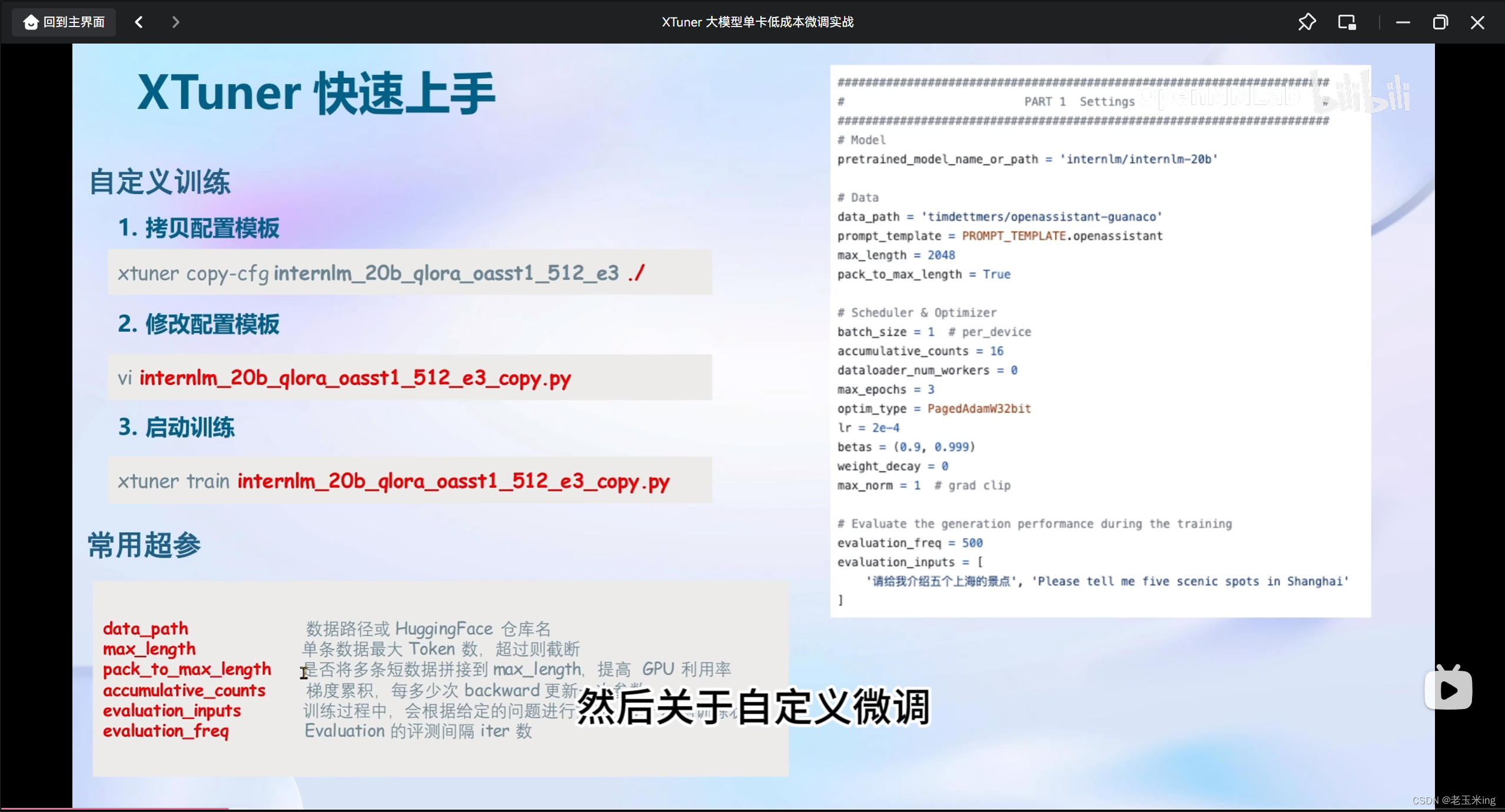1505x812 pixels.
Task: Click the forward navigation arrow
Action: coord(175,22)
